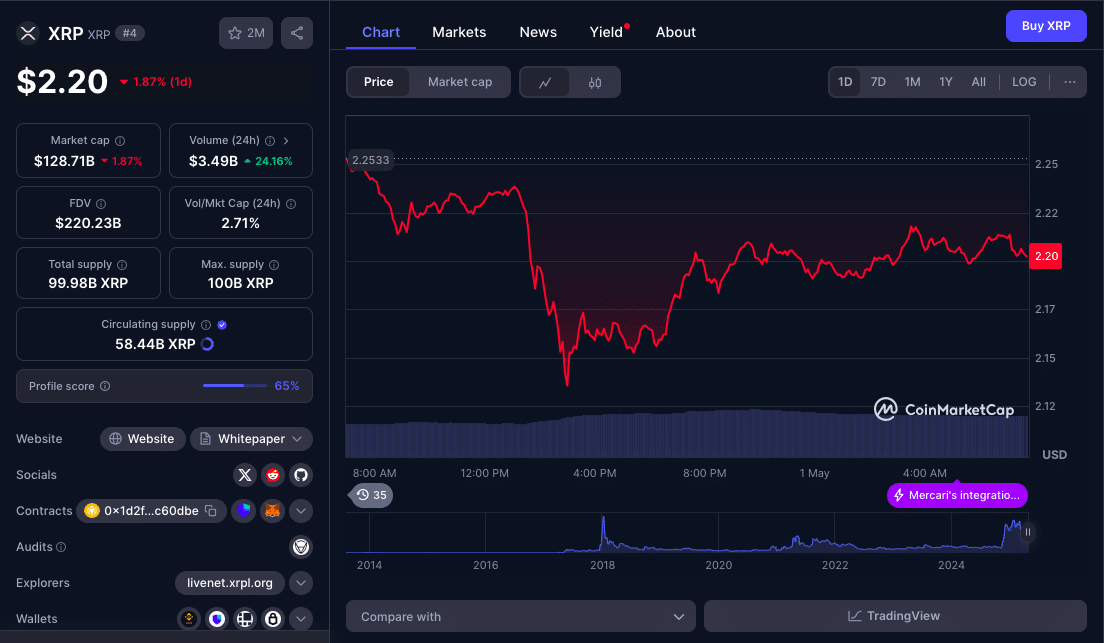
Task: Open third wallet icon in Wallets row
Action: (x=244, y=618)
